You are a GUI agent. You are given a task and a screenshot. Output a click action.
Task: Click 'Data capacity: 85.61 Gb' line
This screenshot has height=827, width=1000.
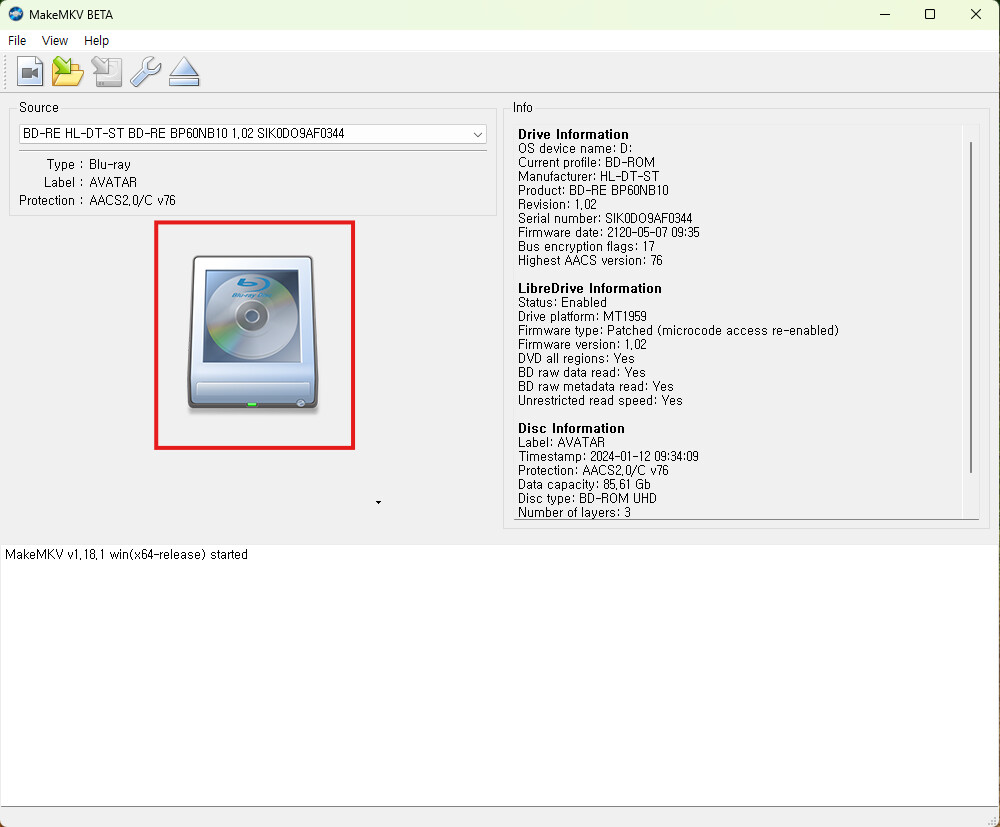[x=584, y=485]
